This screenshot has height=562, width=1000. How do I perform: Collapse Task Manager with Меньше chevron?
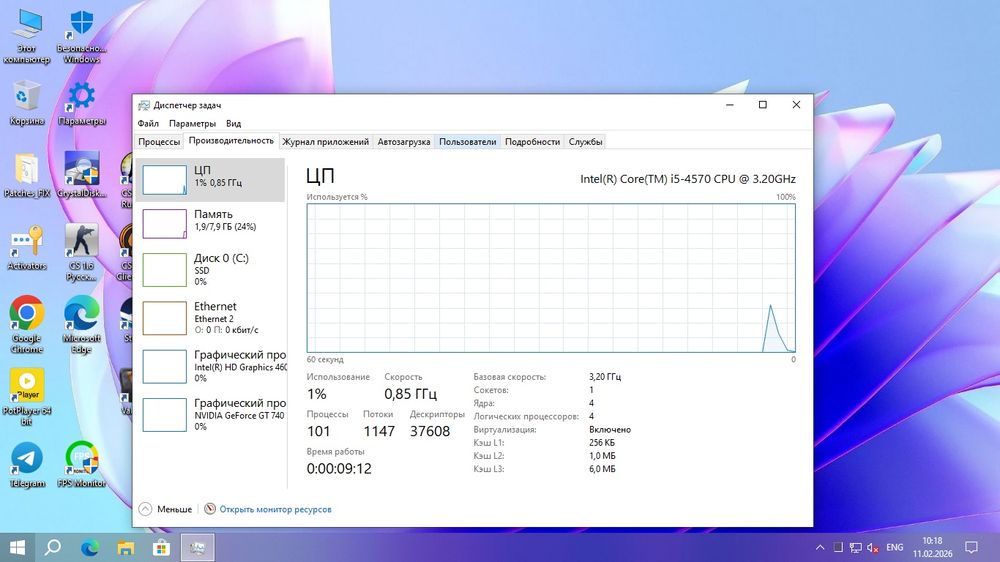[x=145, y=509]
